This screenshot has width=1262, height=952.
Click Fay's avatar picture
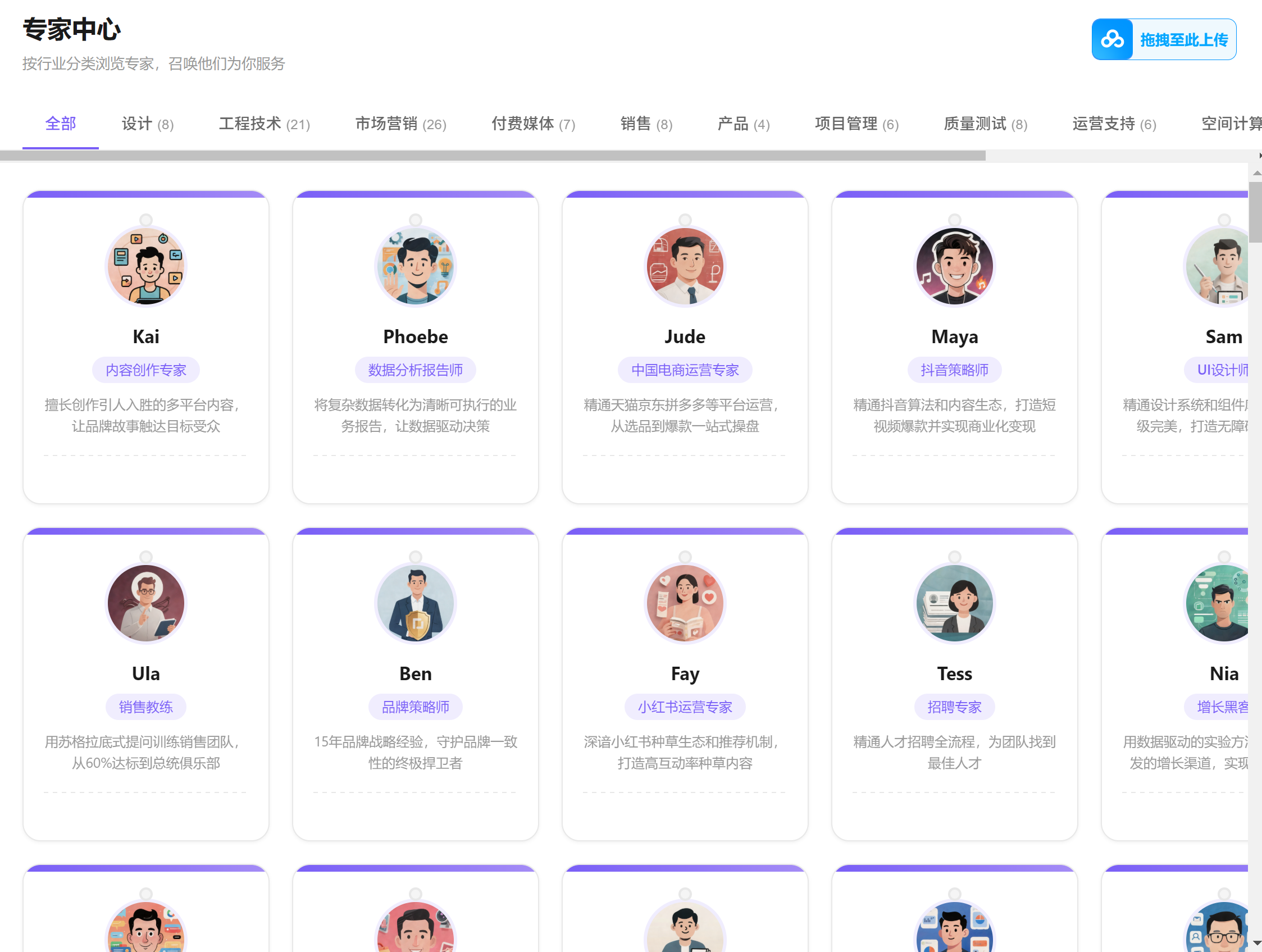point(685,603)
